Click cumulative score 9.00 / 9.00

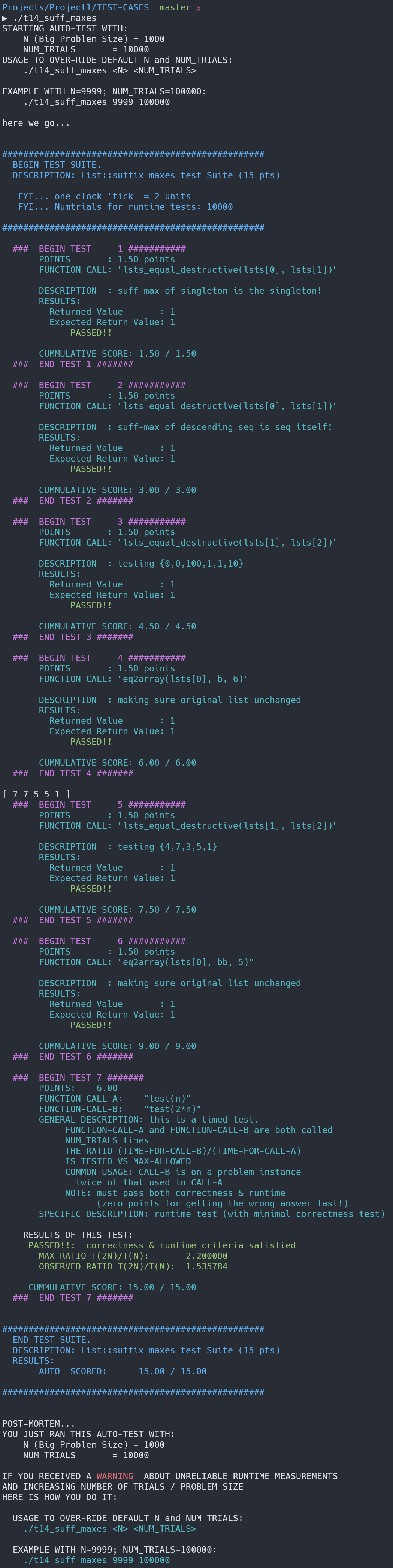[x=117, y=1046]
